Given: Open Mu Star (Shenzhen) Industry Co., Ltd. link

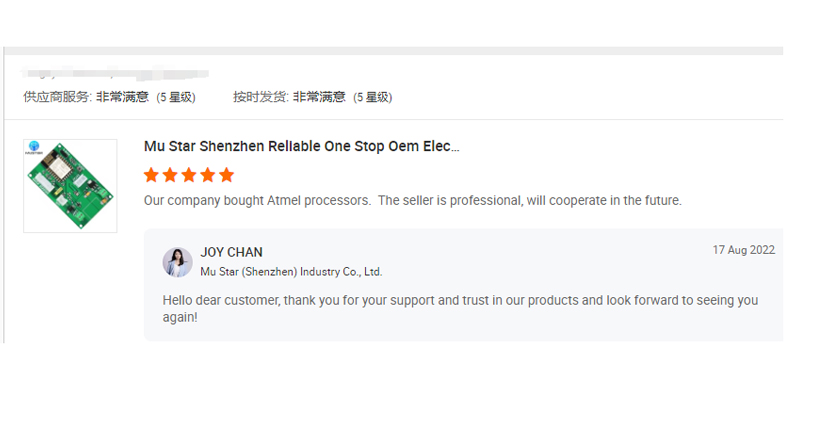Looking at the screenshot, I should pyautogui.click(x=291, y=271).
